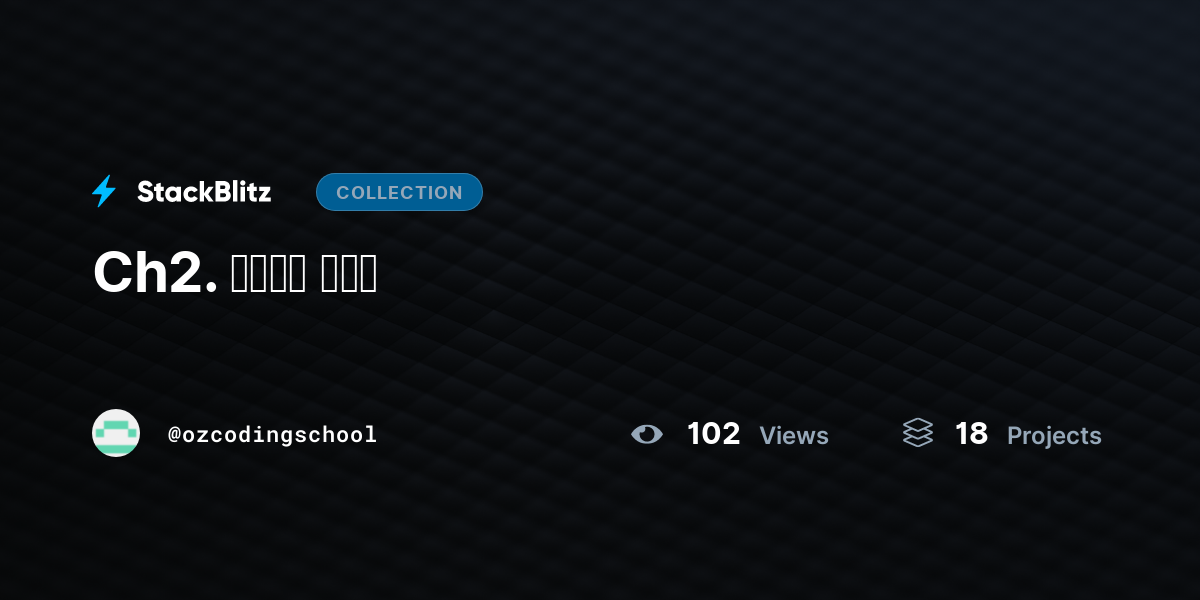Open the ozcodingschool pixel avatar
Image resolution: width=1200 pixels, height=600 pixels.
[x=116, y=433]
